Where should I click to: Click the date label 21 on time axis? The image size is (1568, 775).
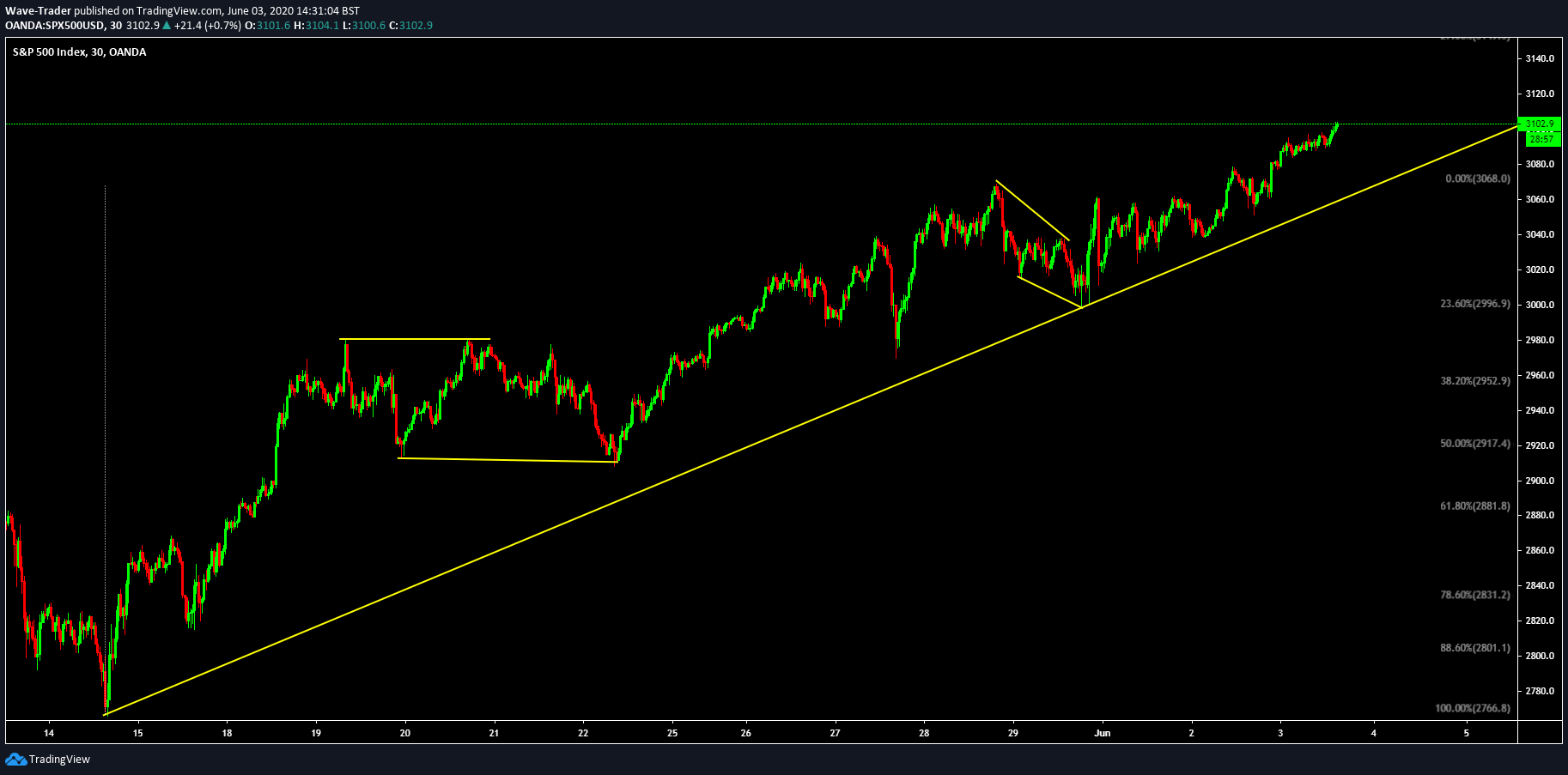pos(494,733)
